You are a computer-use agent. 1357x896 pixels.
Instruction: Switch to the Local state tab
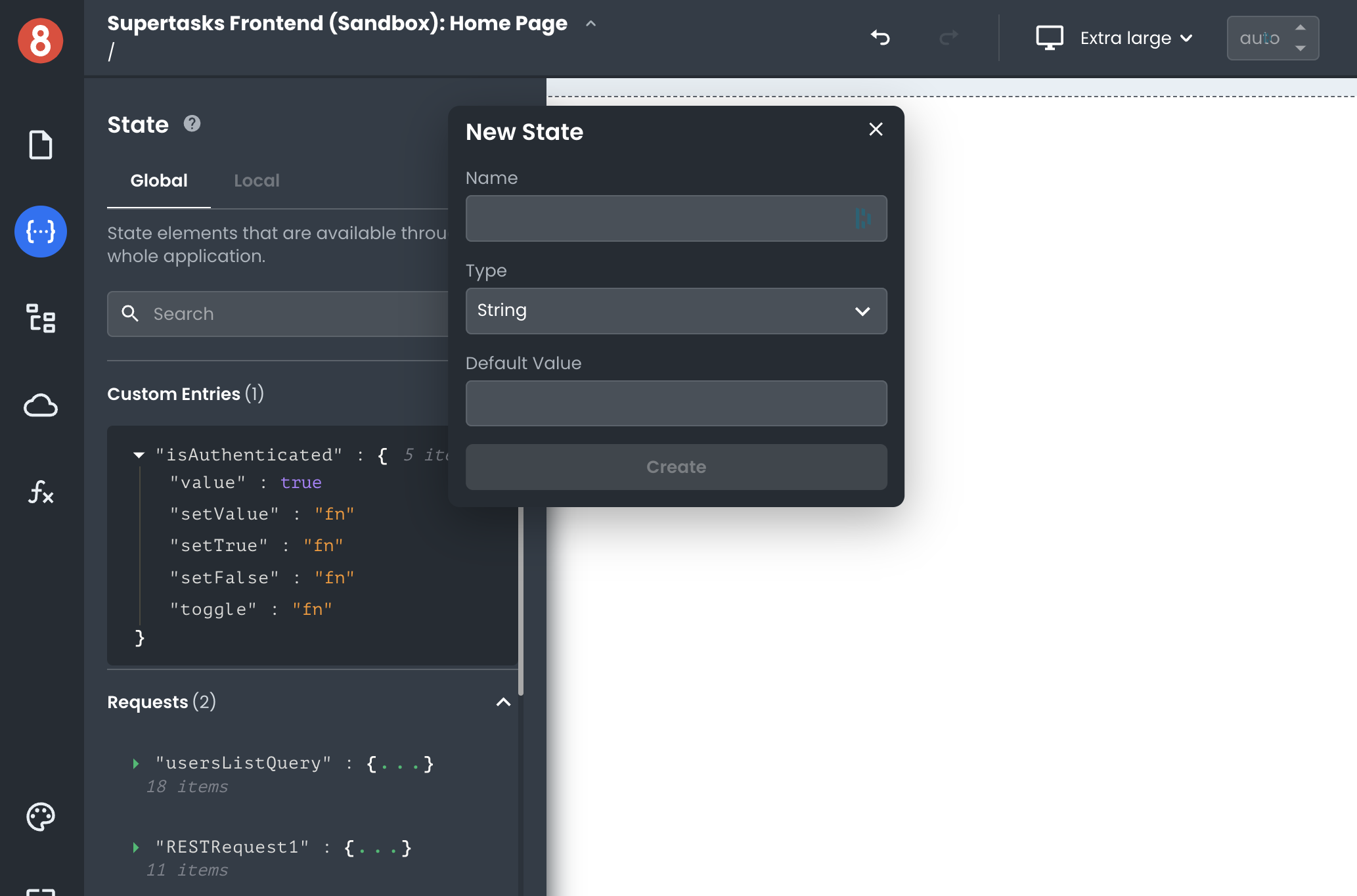tap(257, 181)
